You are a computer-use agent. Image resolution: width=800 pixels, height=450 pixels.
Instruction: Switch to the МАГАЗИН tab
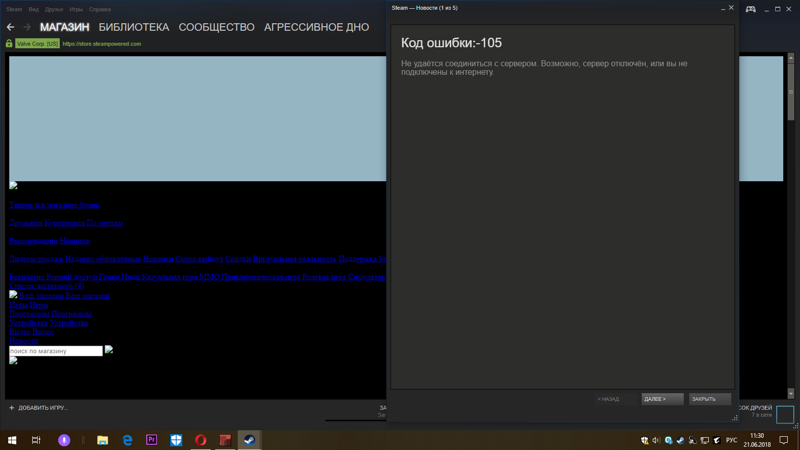coord(65,27)
